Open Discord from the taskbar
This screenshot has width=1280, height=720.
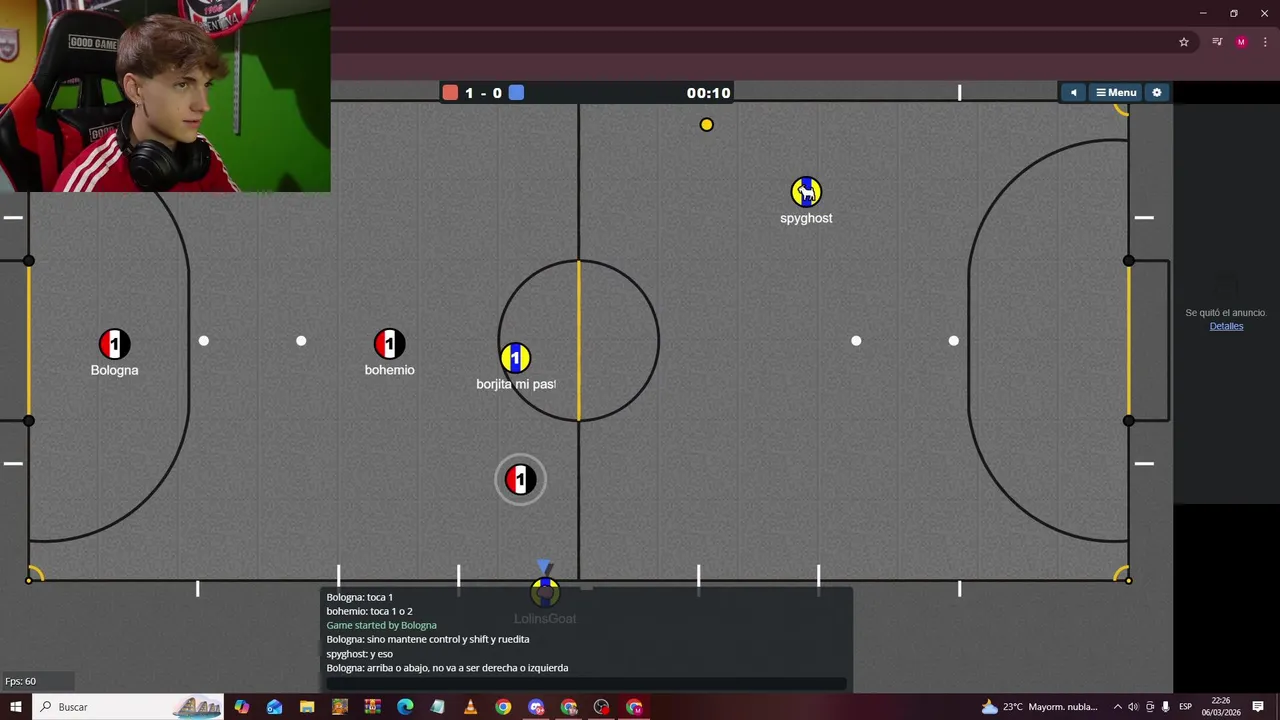tap(536, 707)
